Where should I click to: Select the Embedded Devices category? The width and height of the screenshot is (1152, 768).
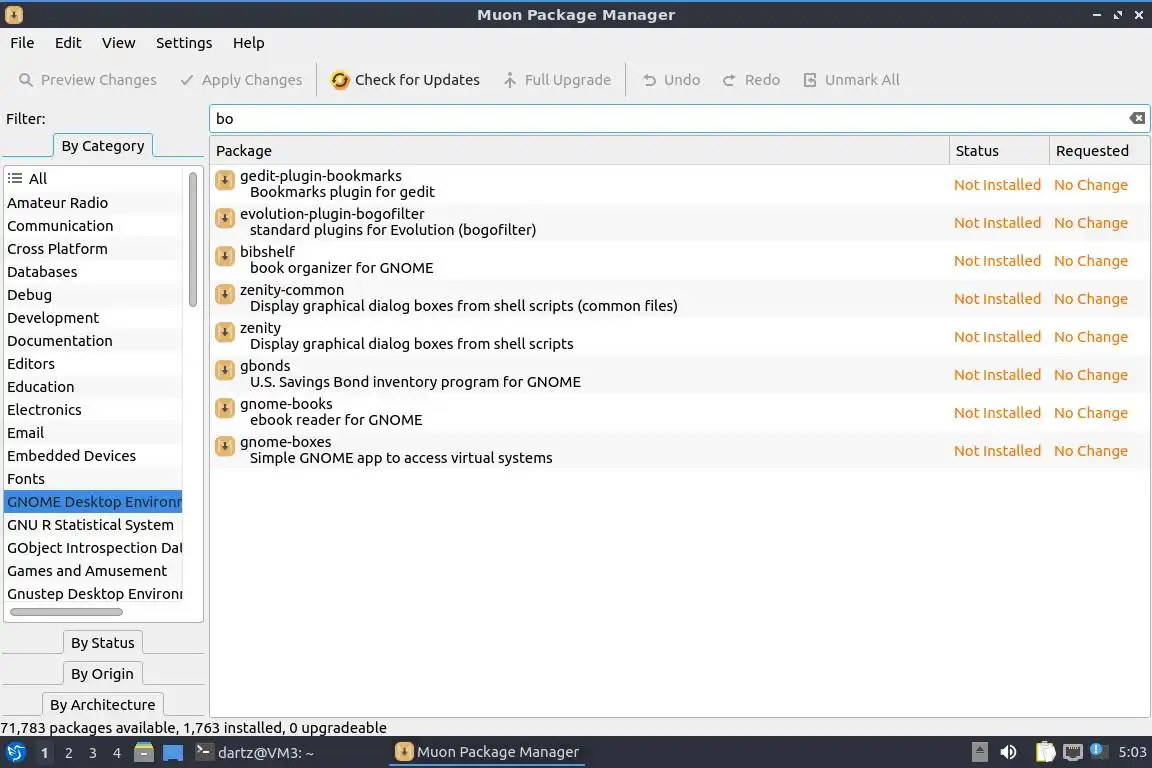point(93,456)
